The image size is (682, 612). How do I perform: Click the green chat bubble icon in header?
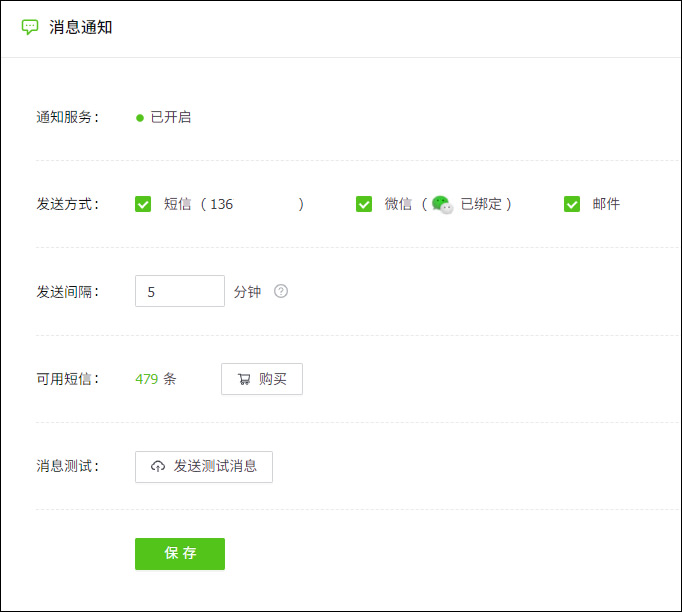point(30,27)
